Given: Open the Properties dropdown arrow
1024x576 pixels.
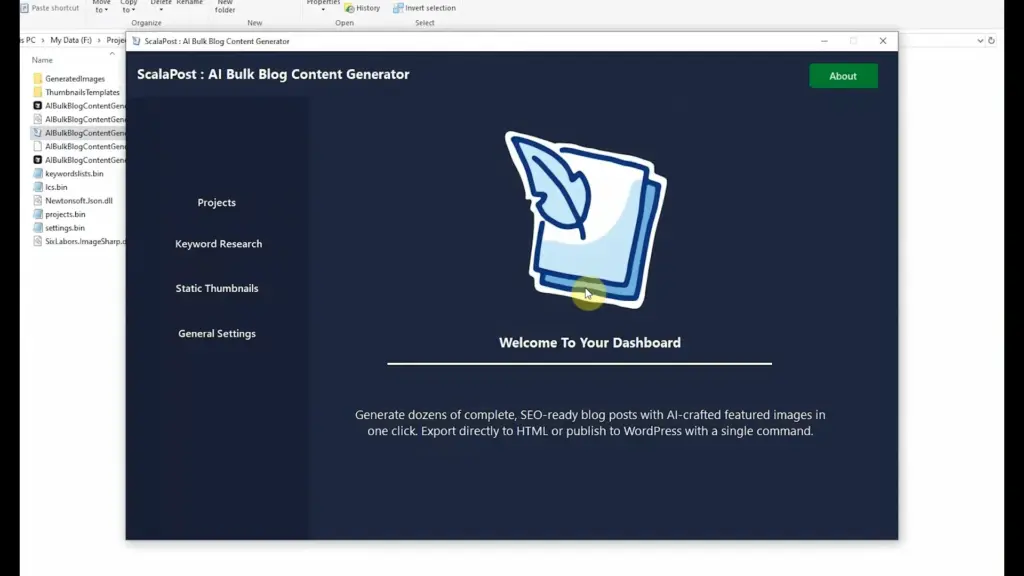Looking at the screenshot, I should (x=322, y=7).
